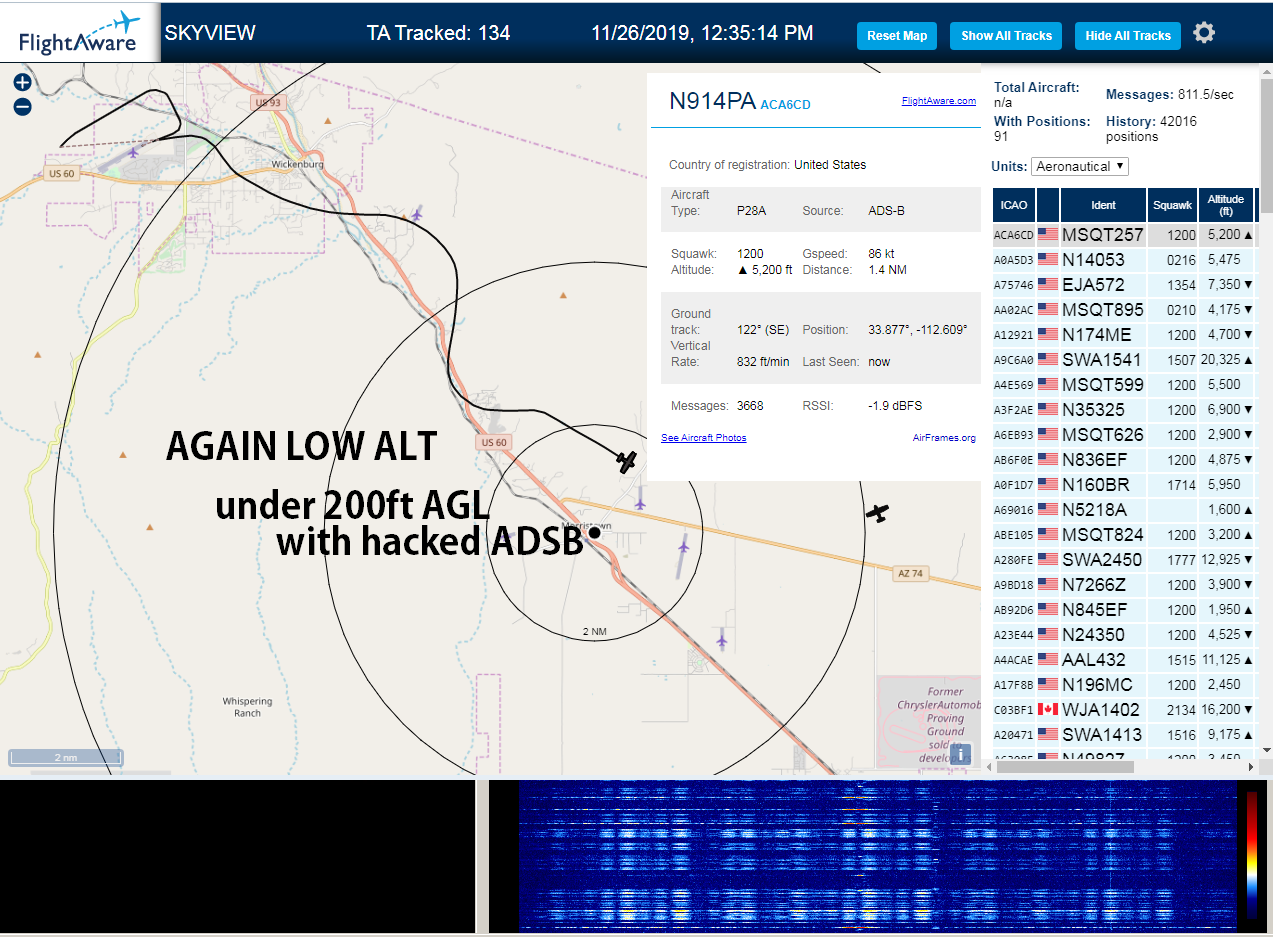Image resolution: width=1273 pixels, height=937 pixels.
Task: Open the Units Aeronautical dropdown
Action: pyautogui.click(x=1080, y=166)
